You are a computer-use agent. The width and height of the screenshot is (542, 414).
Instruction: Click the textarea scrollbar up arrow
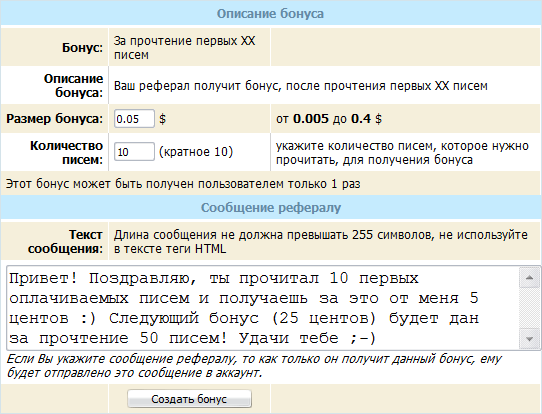tap(529, 277)
